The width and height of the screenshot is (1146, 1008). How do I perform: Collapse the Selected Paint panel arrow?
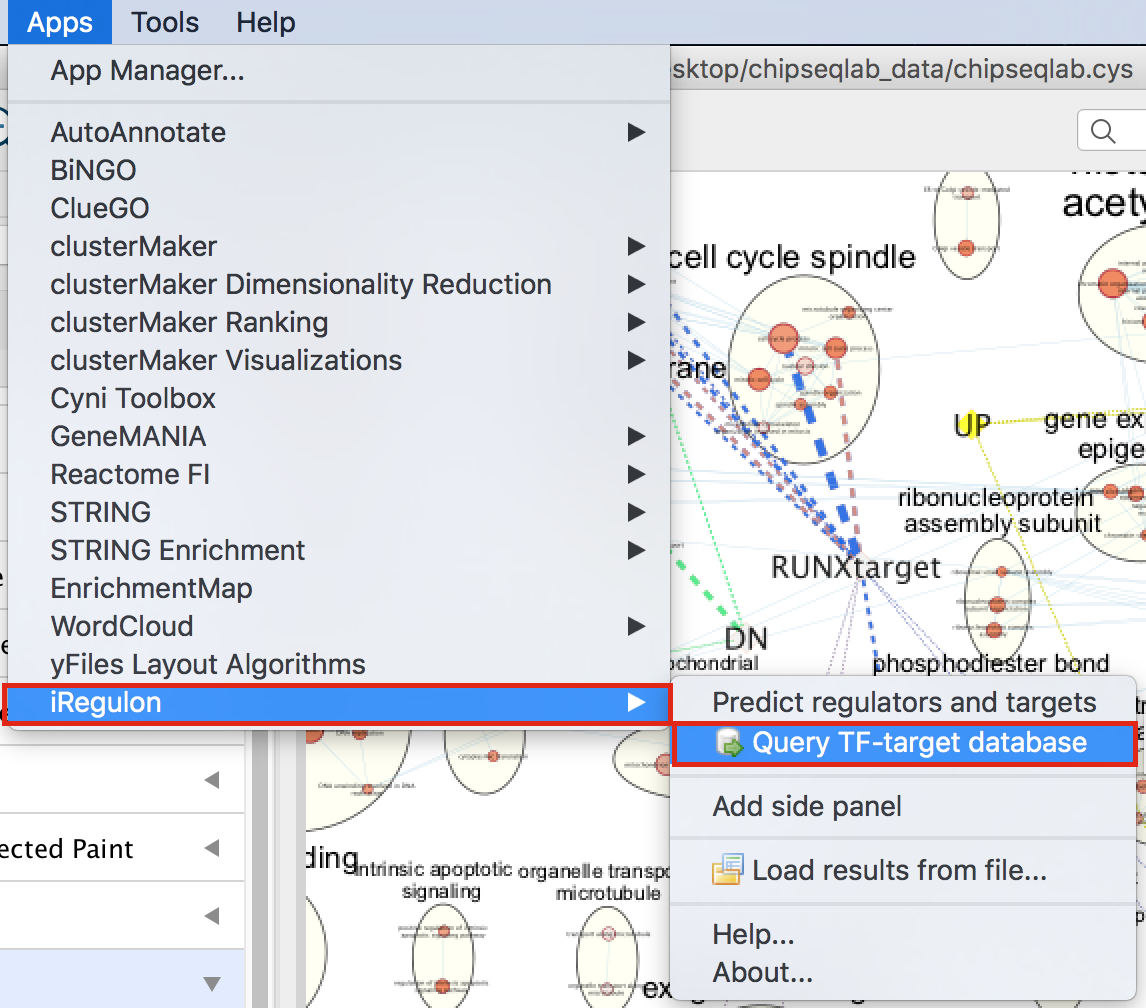211,849
